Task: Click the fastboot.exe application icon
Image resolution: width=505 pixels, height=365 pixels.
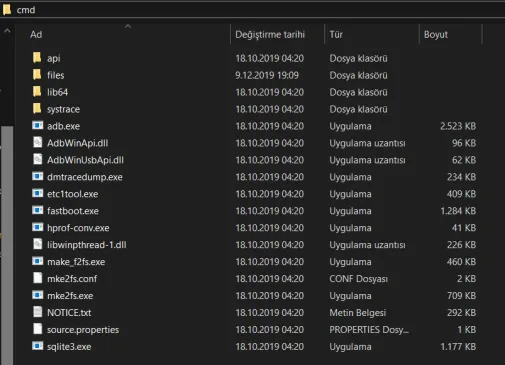Action: coord(37,210)
